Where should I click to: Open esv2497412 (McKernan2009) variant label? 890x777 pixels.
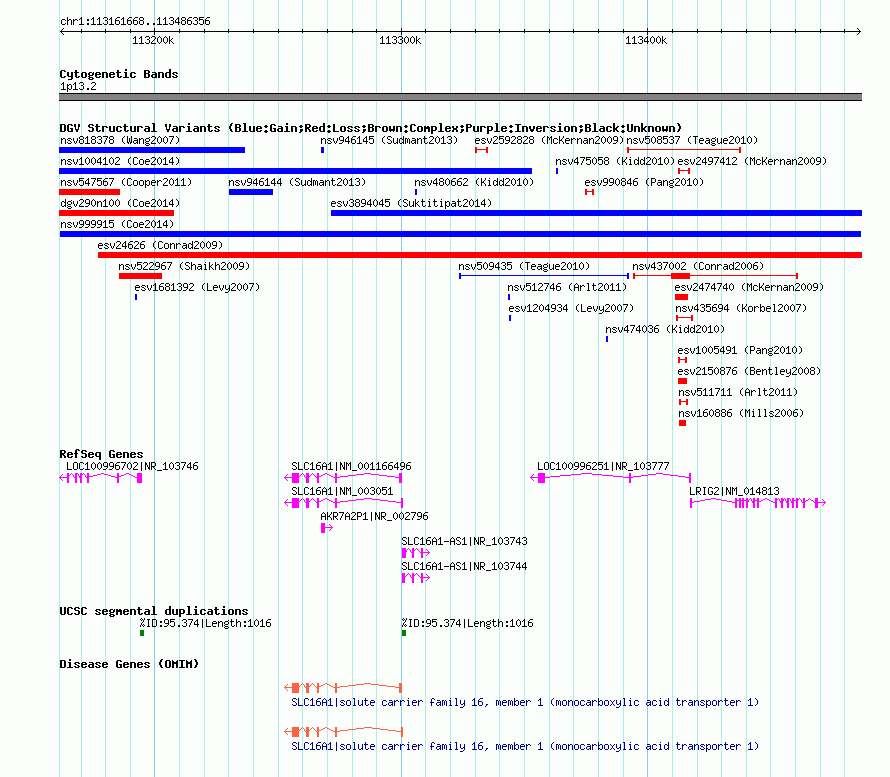coord(752,161)
